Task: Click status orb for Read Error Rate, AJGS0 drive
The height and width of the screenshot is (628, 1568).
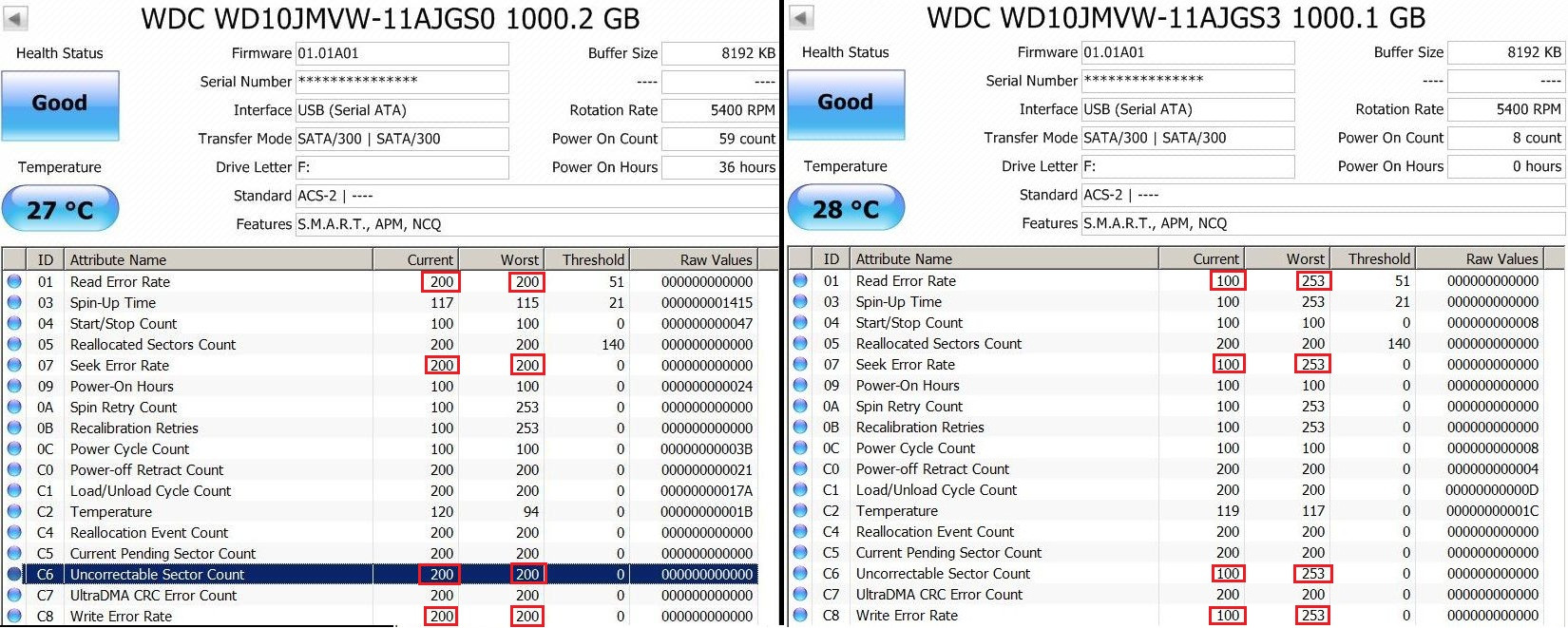Action: coord(14,281)
